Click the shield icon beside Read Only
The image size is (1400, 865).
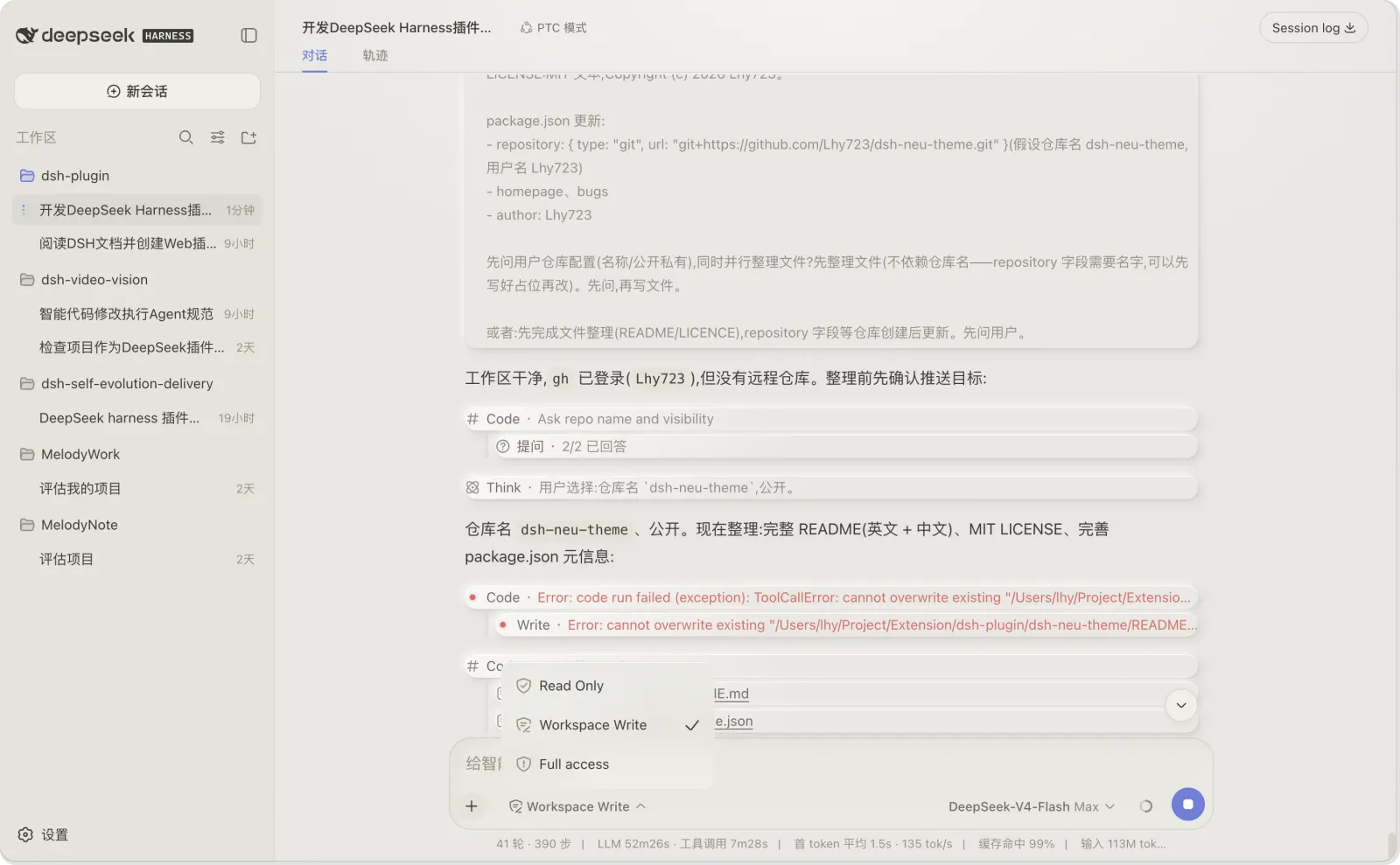[523, 686]
